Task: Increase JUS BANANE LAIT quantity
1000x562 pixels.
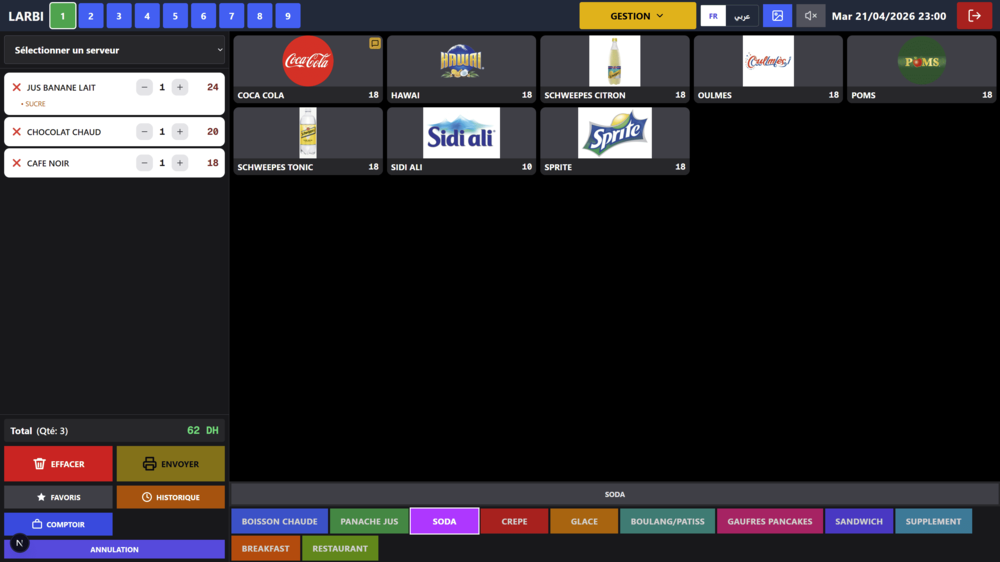Action: pyautogui.click(x=180, y=87)
